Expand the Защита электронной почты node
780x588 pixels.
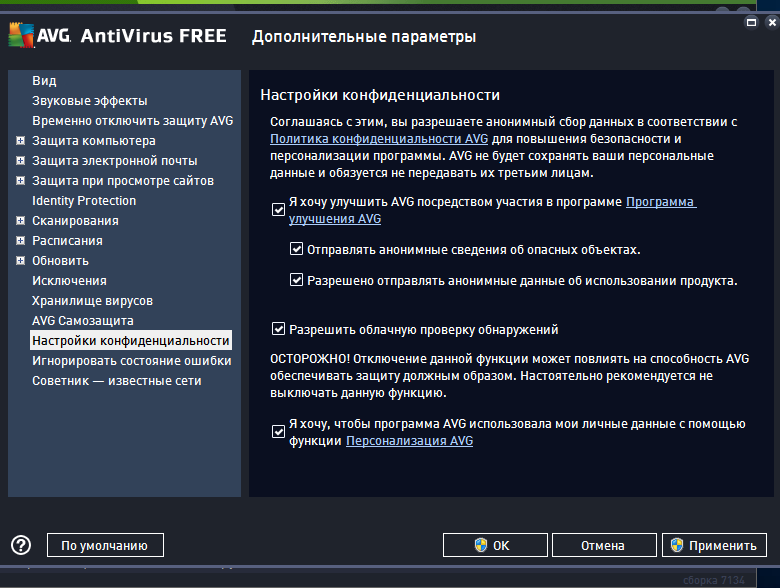(x=20, y=161)
